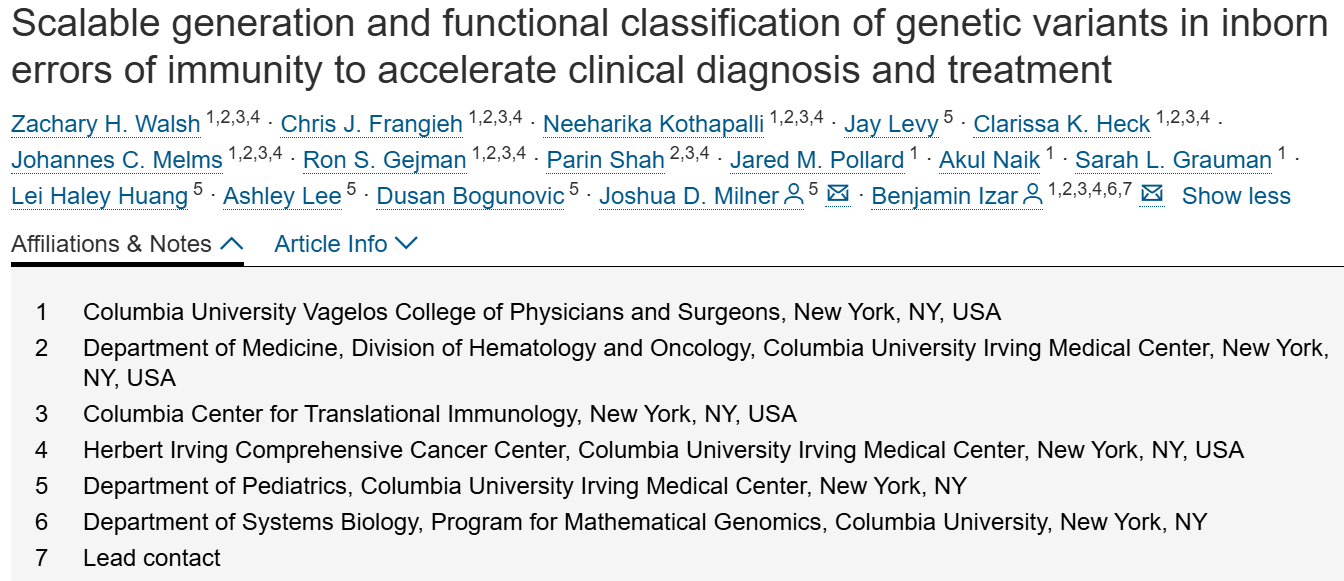
Task: View Ron S. Gejman author info
Action: click(x=384, y=160)
